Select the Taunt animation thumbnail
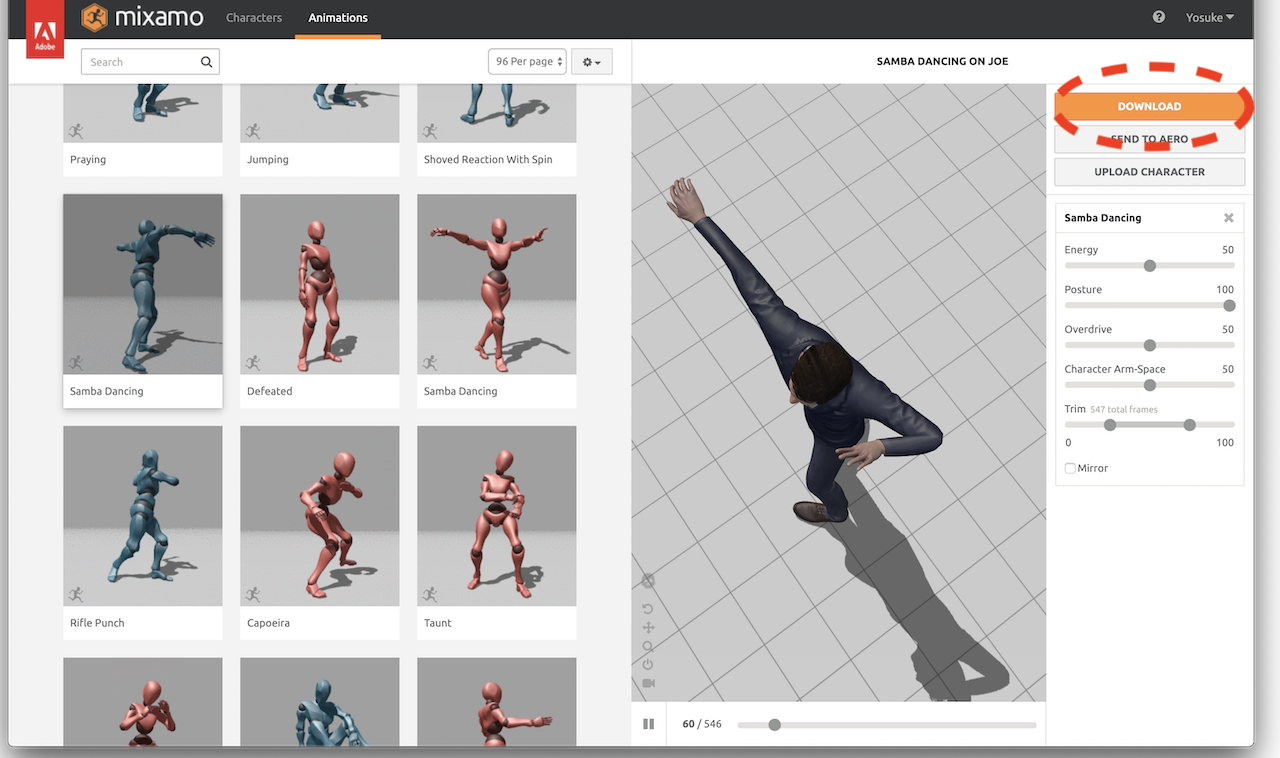 (x=497, y=516)
